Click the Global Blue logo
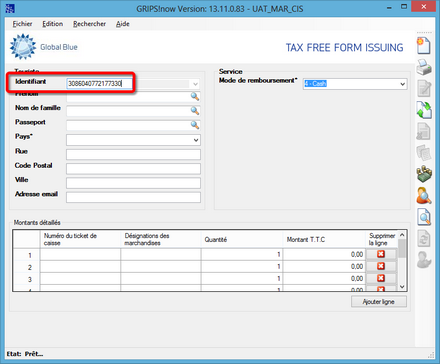The width and height of the screenshot is (440, 364). 44,47
